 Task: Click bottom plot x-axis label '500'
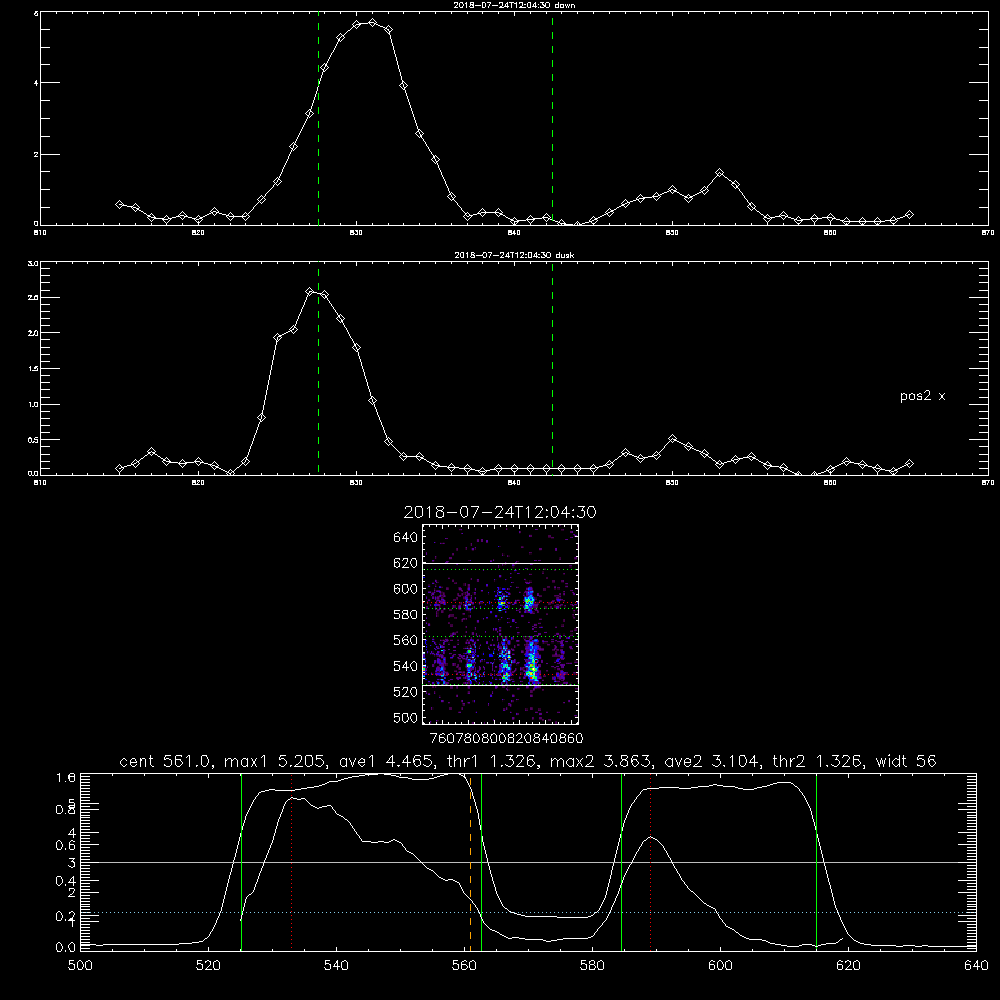[x=80, y=966]
